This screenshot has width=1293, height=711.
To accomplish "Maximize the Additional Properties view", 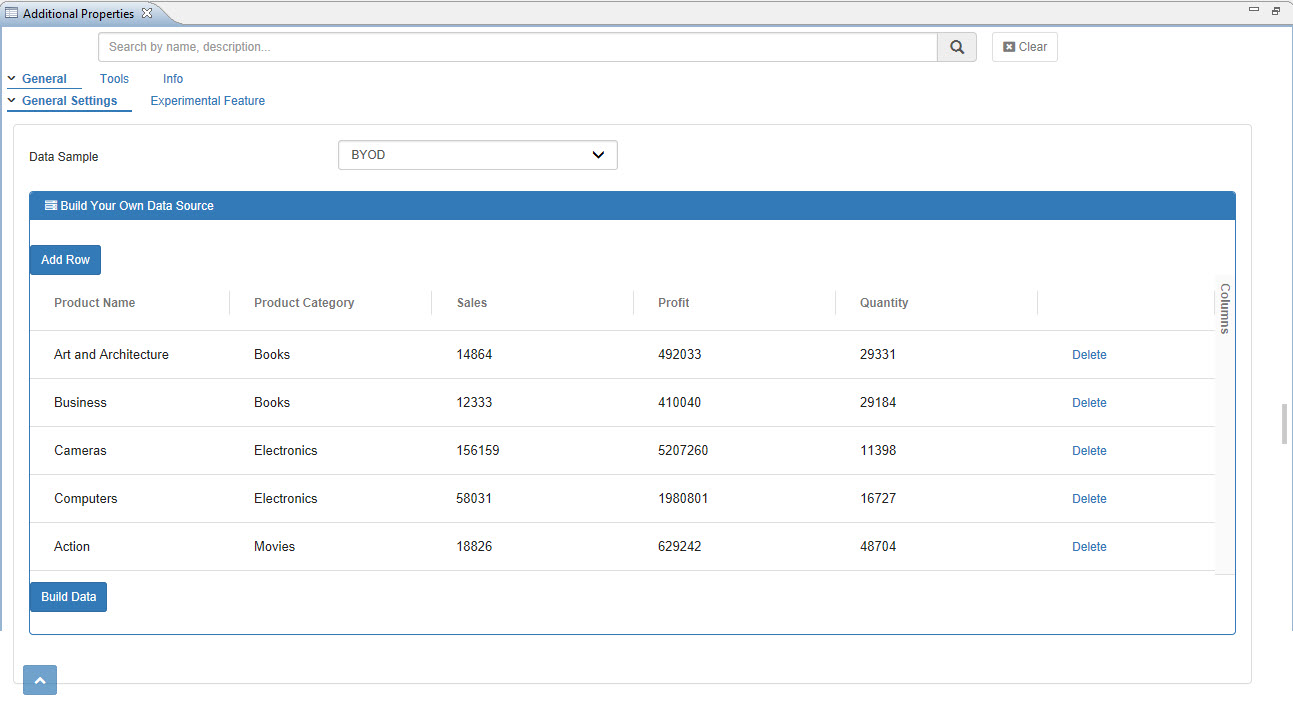I will [1276, 10].
